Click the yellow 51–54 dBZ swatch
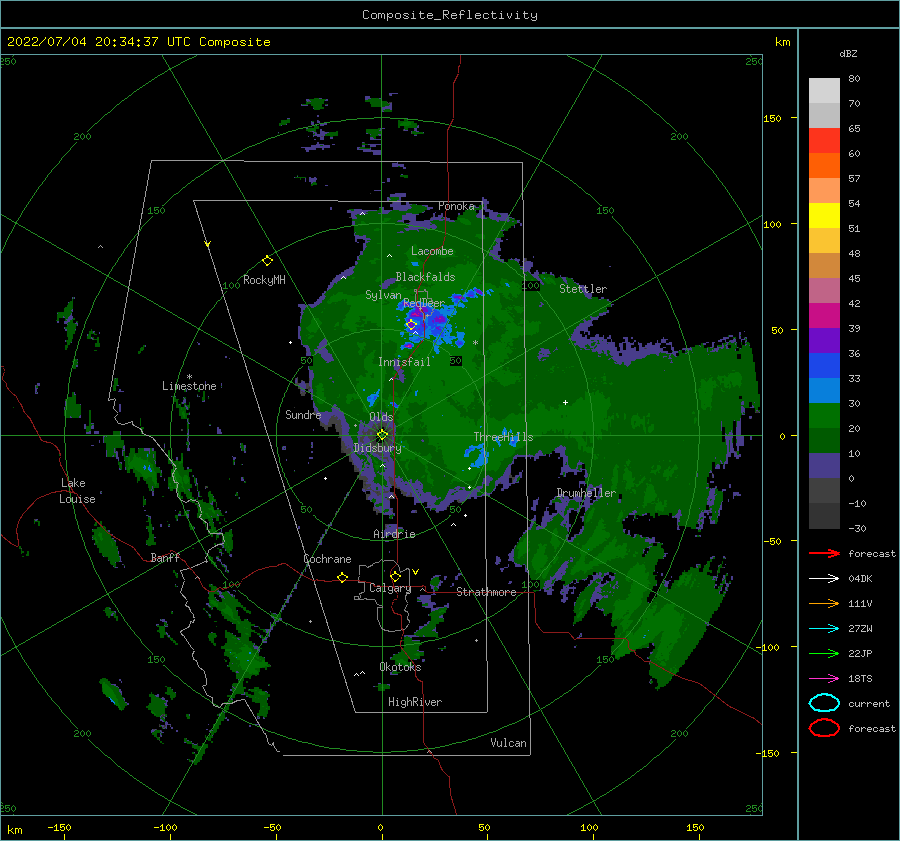The image size is (900, 841). click(824, 216)
